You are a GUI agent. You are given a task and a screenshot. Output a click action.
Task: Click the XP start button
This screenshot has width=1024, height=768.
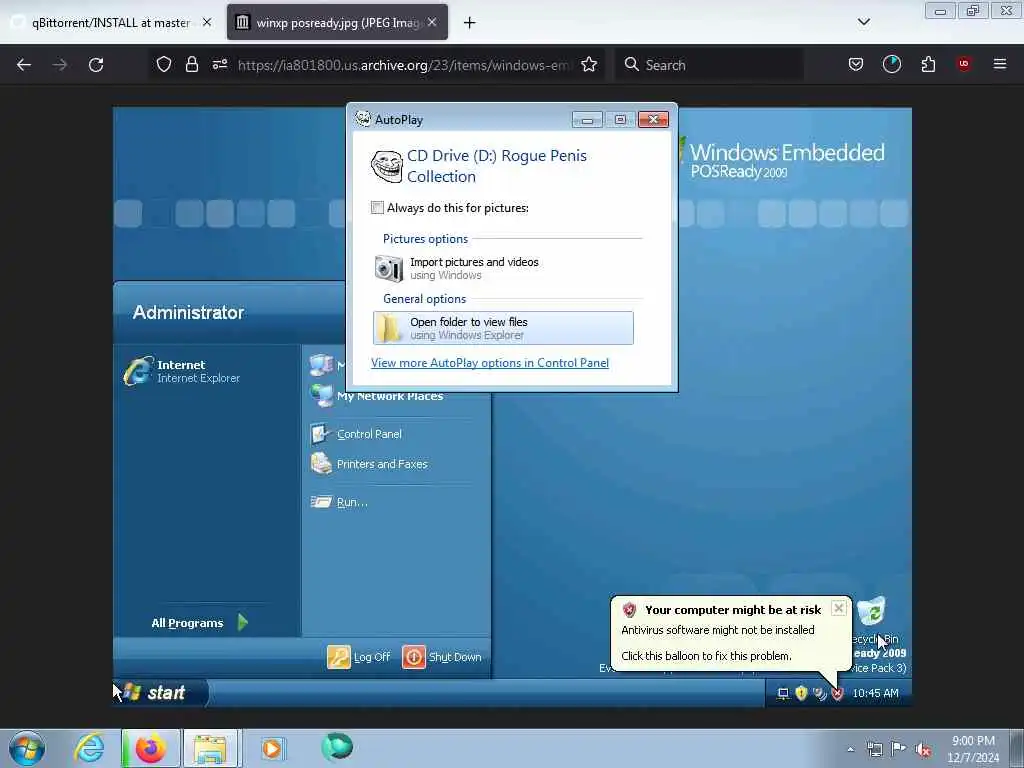[x=161, y=692]
